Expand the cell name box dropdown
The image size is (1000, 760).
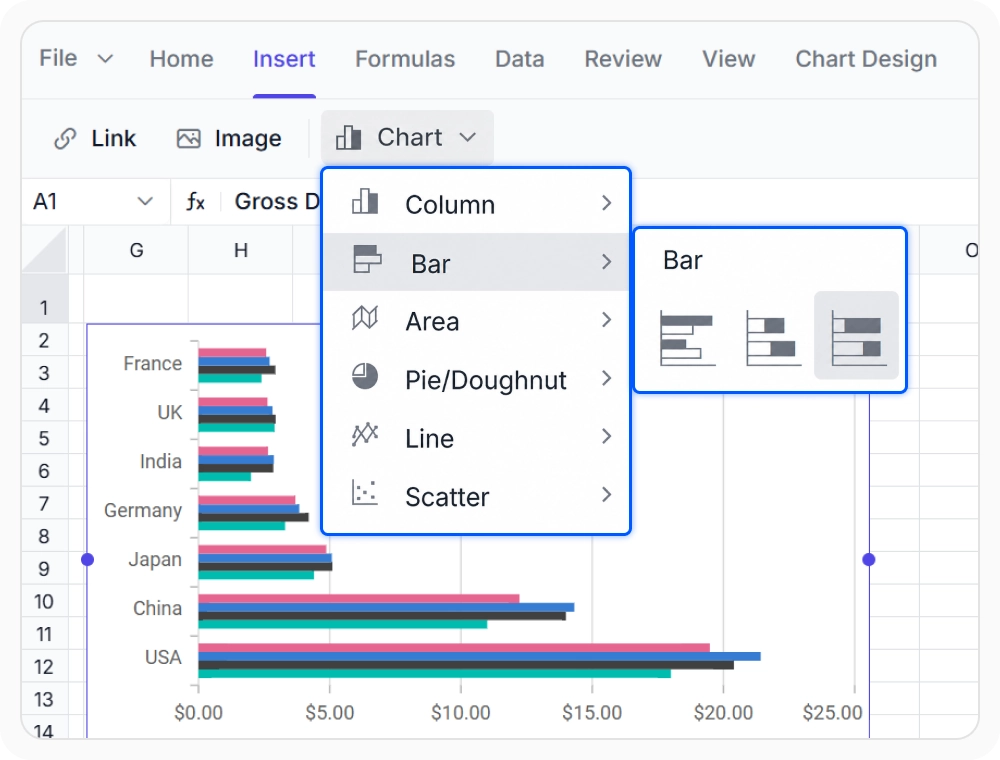(x=145, y=201)
